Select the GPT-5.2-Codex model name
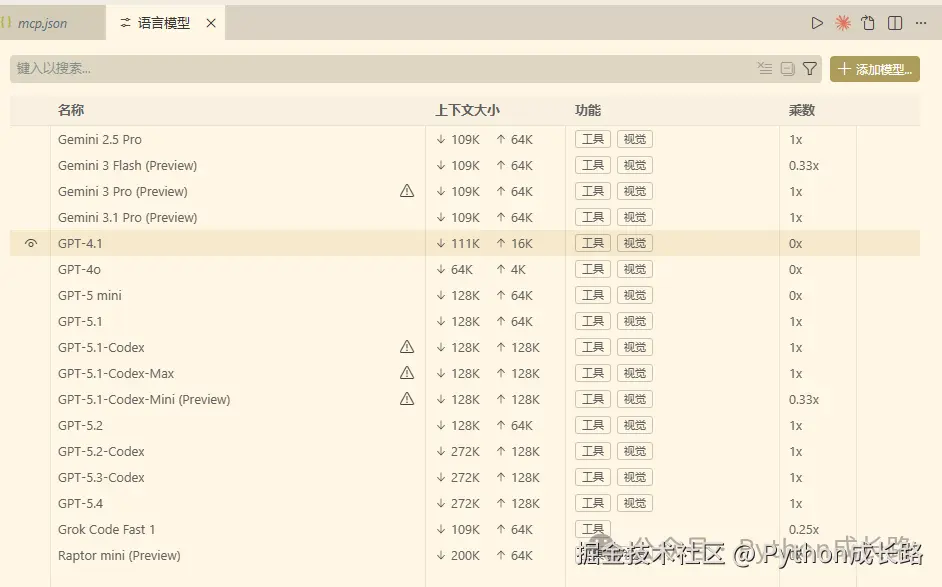The width and height of the screenshot is (942, 587). tap(101, 451)
